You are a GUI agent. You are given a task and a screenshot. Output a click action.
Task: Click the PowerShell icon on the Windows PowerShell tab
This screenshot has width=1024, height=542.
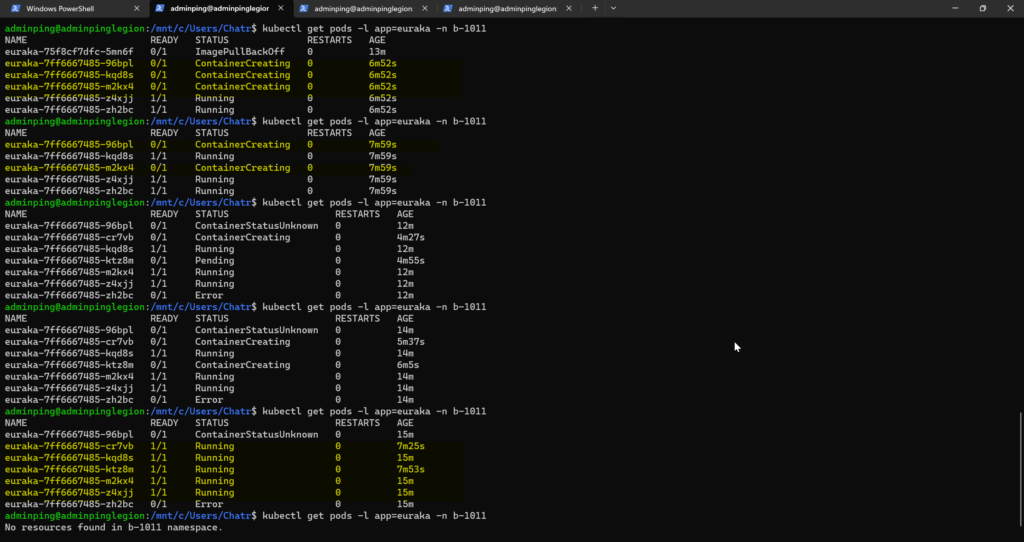click(15, 8)
